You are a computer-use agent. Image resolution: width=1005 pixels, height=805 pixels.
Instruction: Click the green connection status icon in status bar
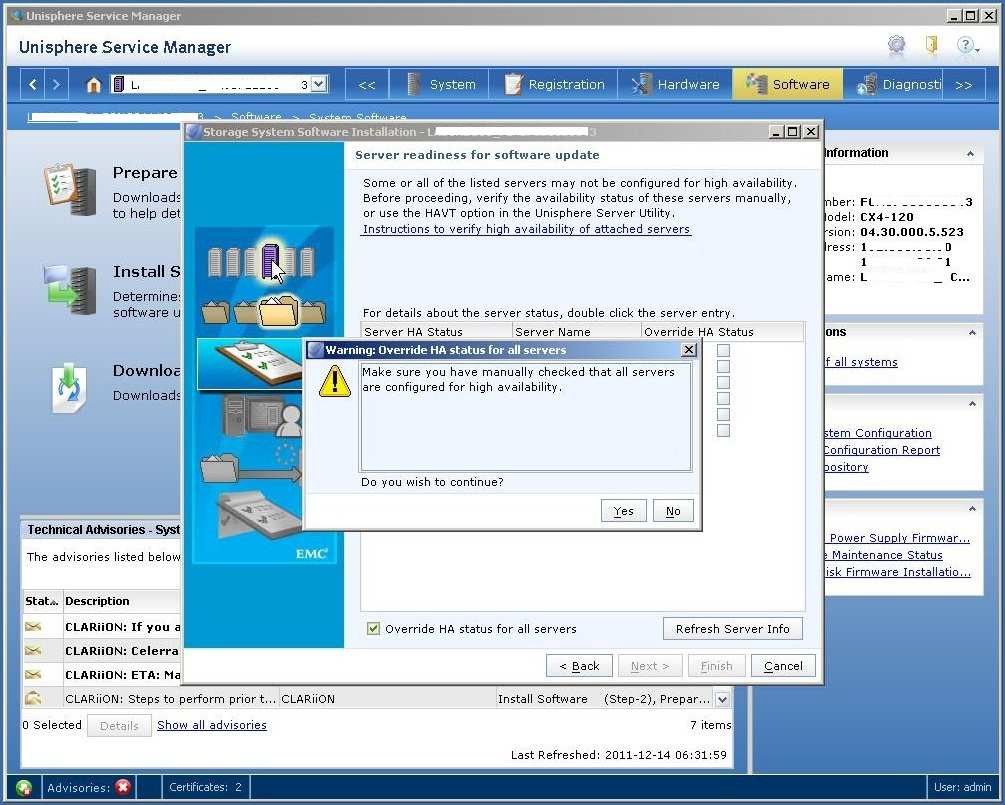coord(24,787)
